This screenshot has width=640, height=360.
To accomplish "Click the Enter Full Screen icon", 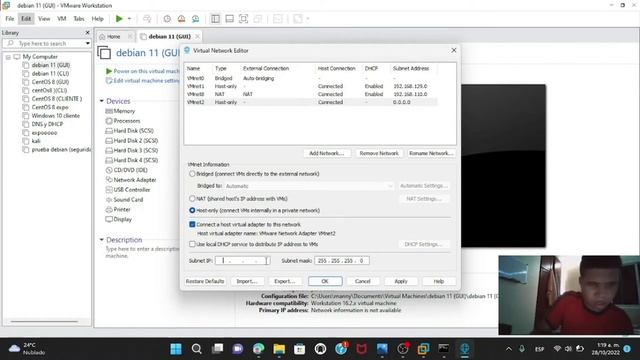I will [243, 19].
